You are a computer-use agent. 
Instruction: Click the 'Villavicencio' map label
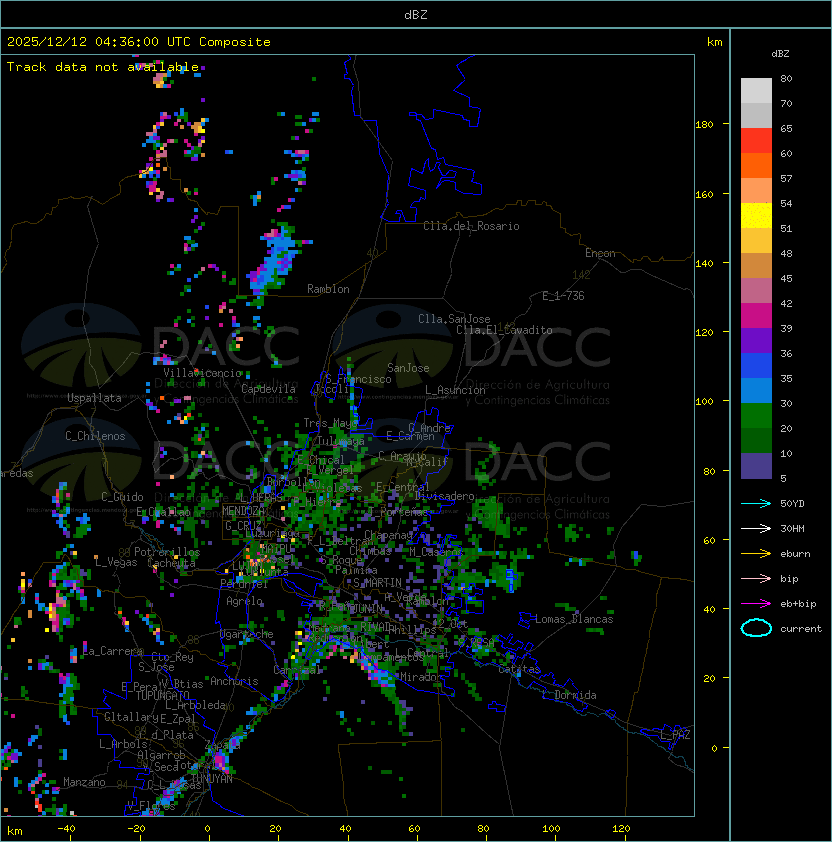point(202,373)
